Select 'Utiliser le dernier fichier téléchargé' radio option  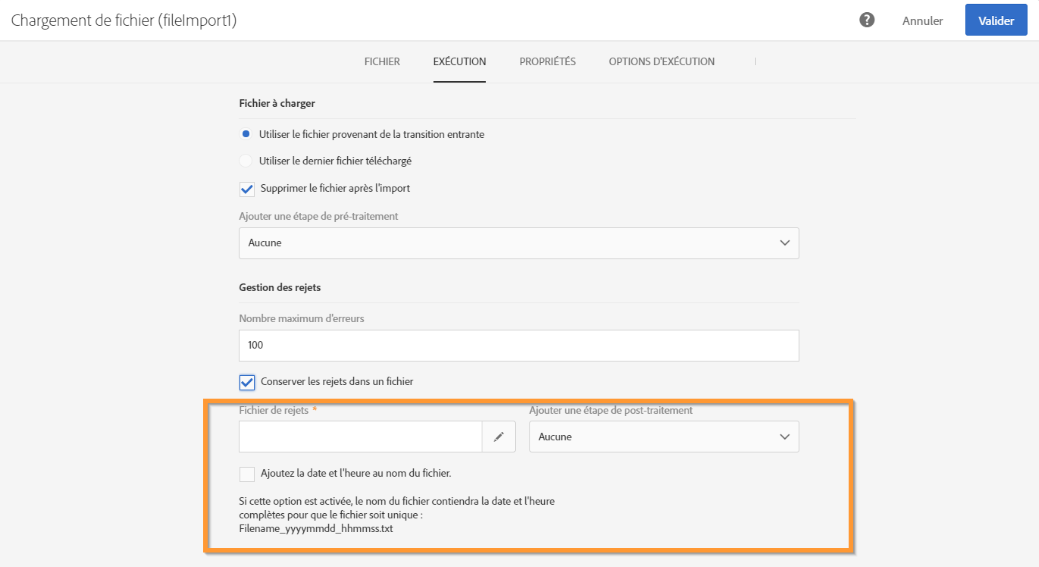(246, 161)
